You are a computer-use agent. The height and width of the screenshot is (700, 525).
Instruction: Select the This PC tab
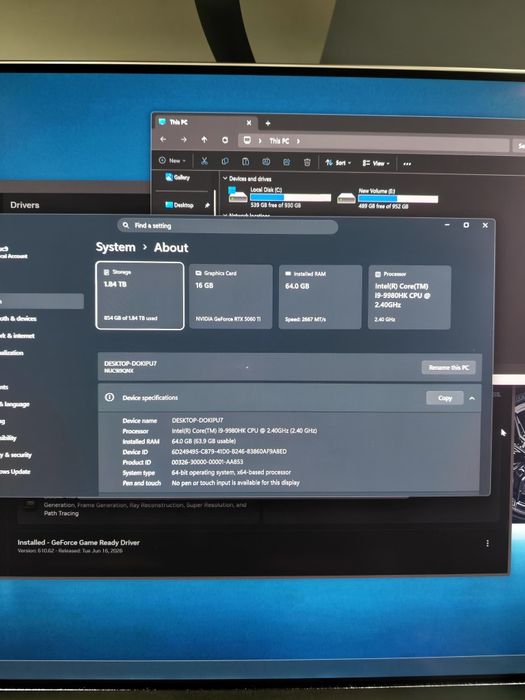pyautogui.click(x=205, y=122)
